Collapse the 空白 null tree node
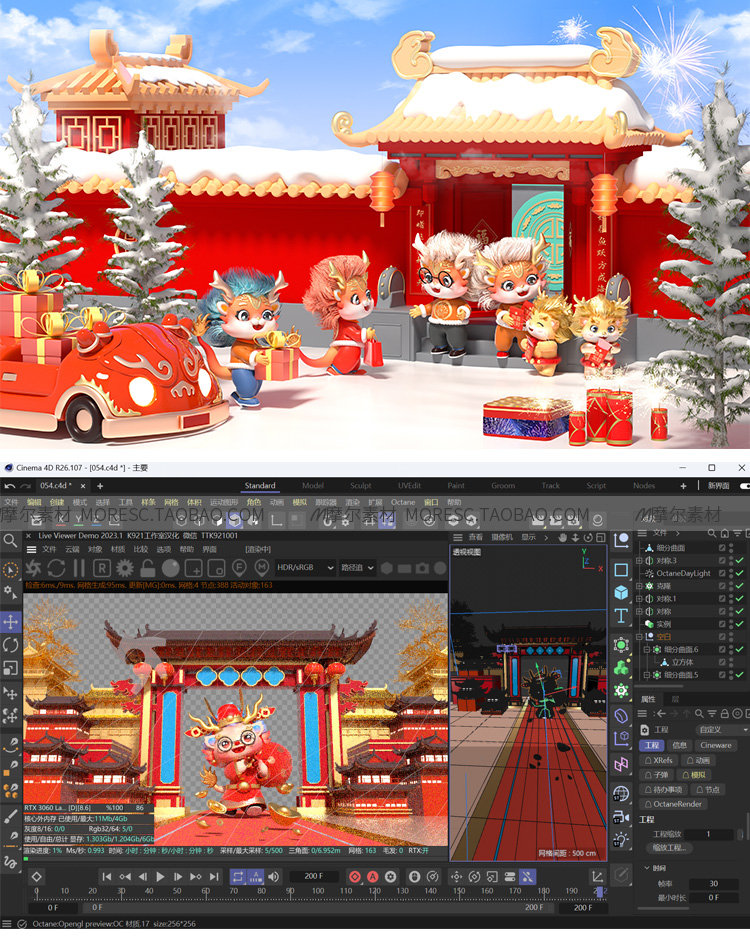Screen dimensions: 750x937 [x=639, y=636]
